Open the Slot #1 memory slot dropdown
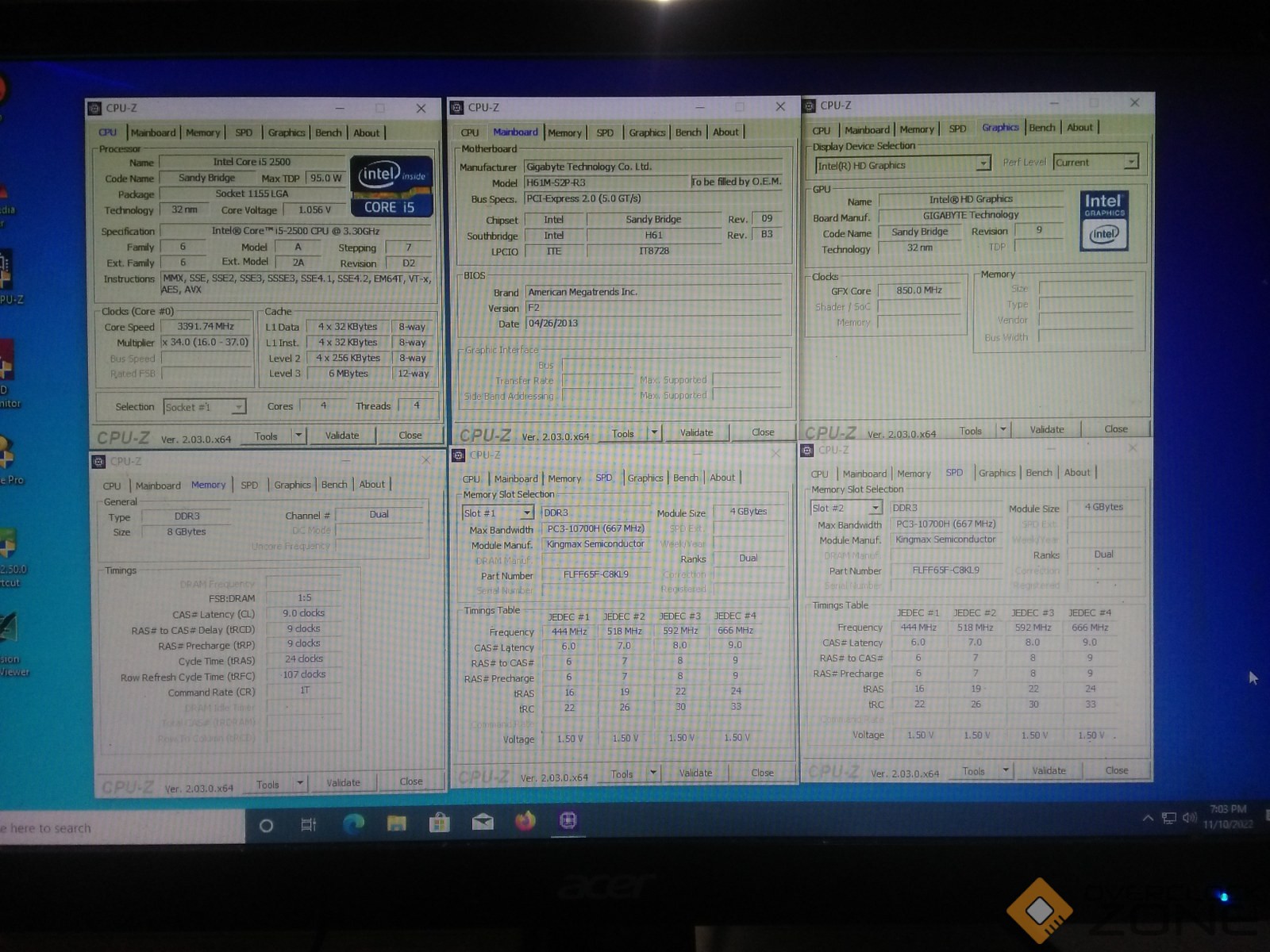Viewport: 1270px width, 952px height. (x=498, y=513)
